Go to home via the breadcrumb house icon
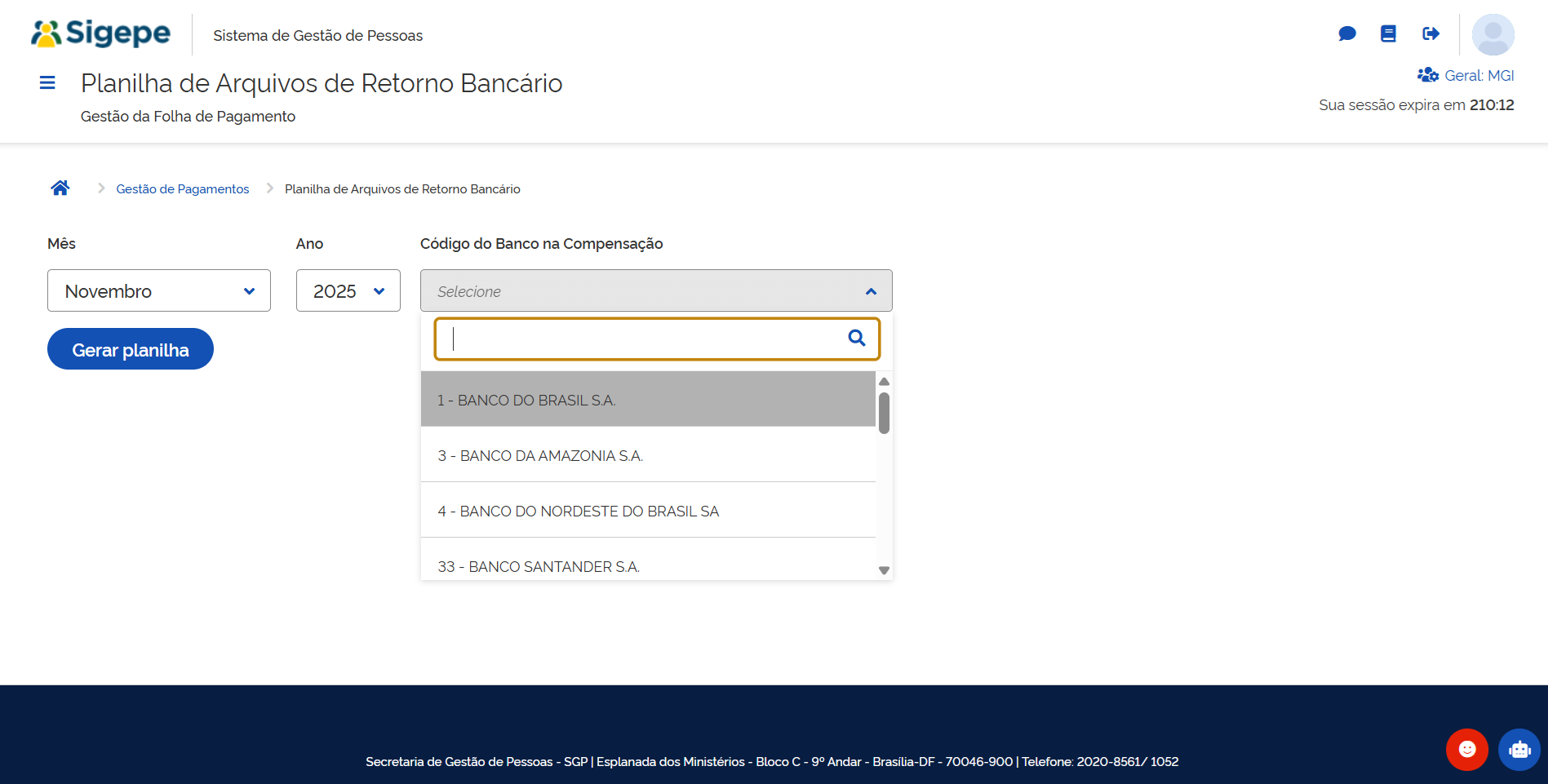 [x=60, y=187]
